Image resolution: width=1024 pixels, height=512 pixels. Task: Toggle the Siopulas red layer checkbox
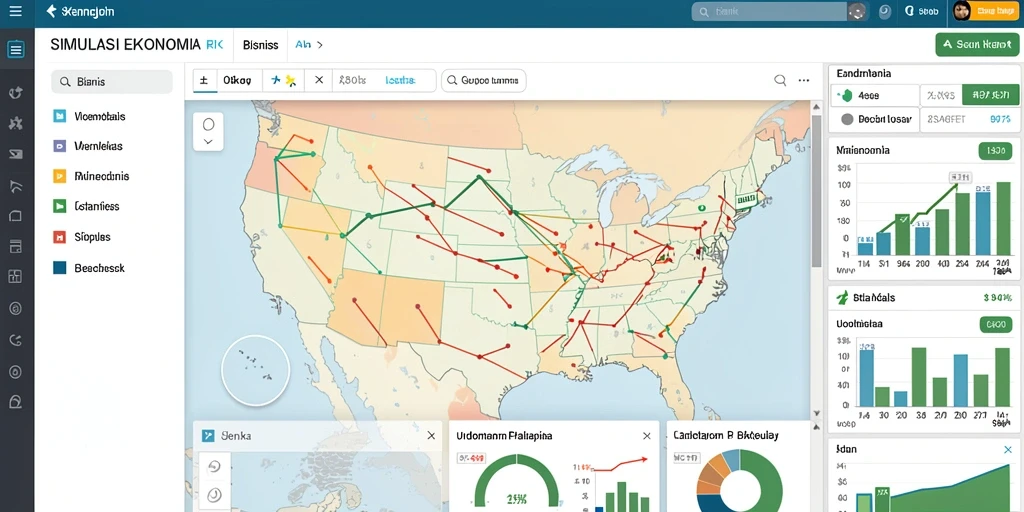click(x=59, y=237)
